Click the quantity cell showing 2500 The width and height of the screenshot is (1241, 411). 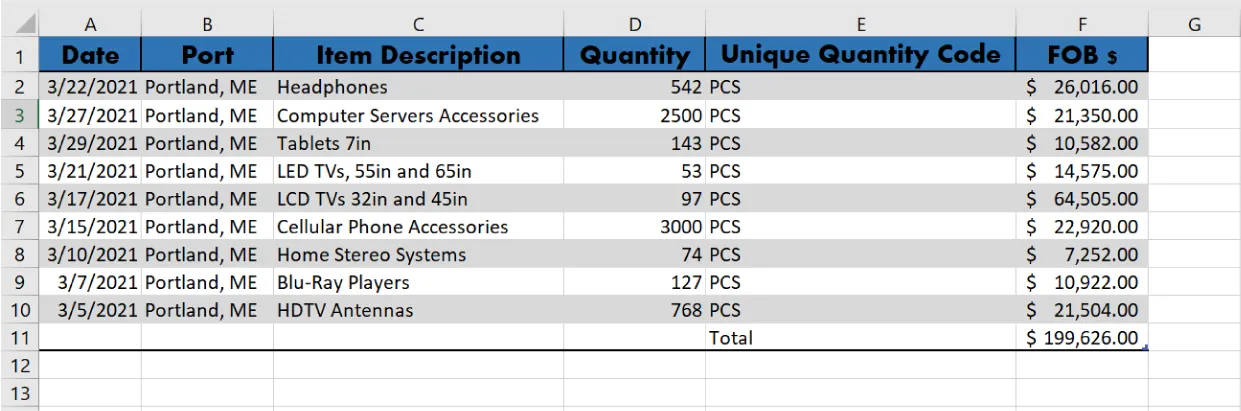[x=634, y=115]
